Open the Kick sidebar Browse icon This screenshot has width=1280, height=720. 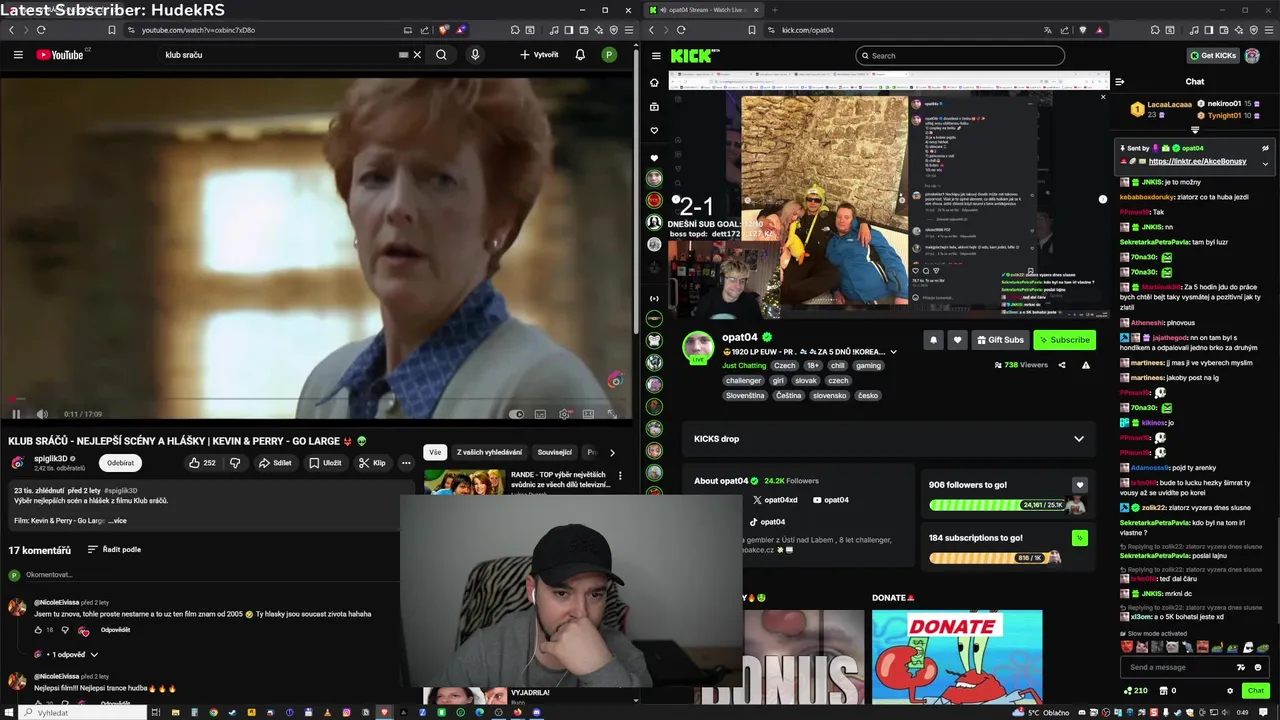pos(654,107)
